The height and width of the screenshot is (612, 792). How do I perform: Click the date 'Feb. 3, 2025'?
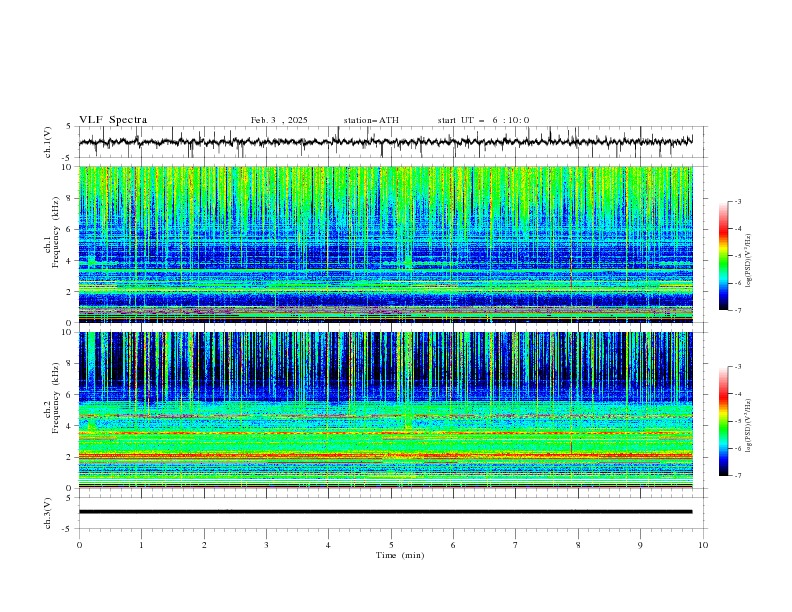click(279, 120)
